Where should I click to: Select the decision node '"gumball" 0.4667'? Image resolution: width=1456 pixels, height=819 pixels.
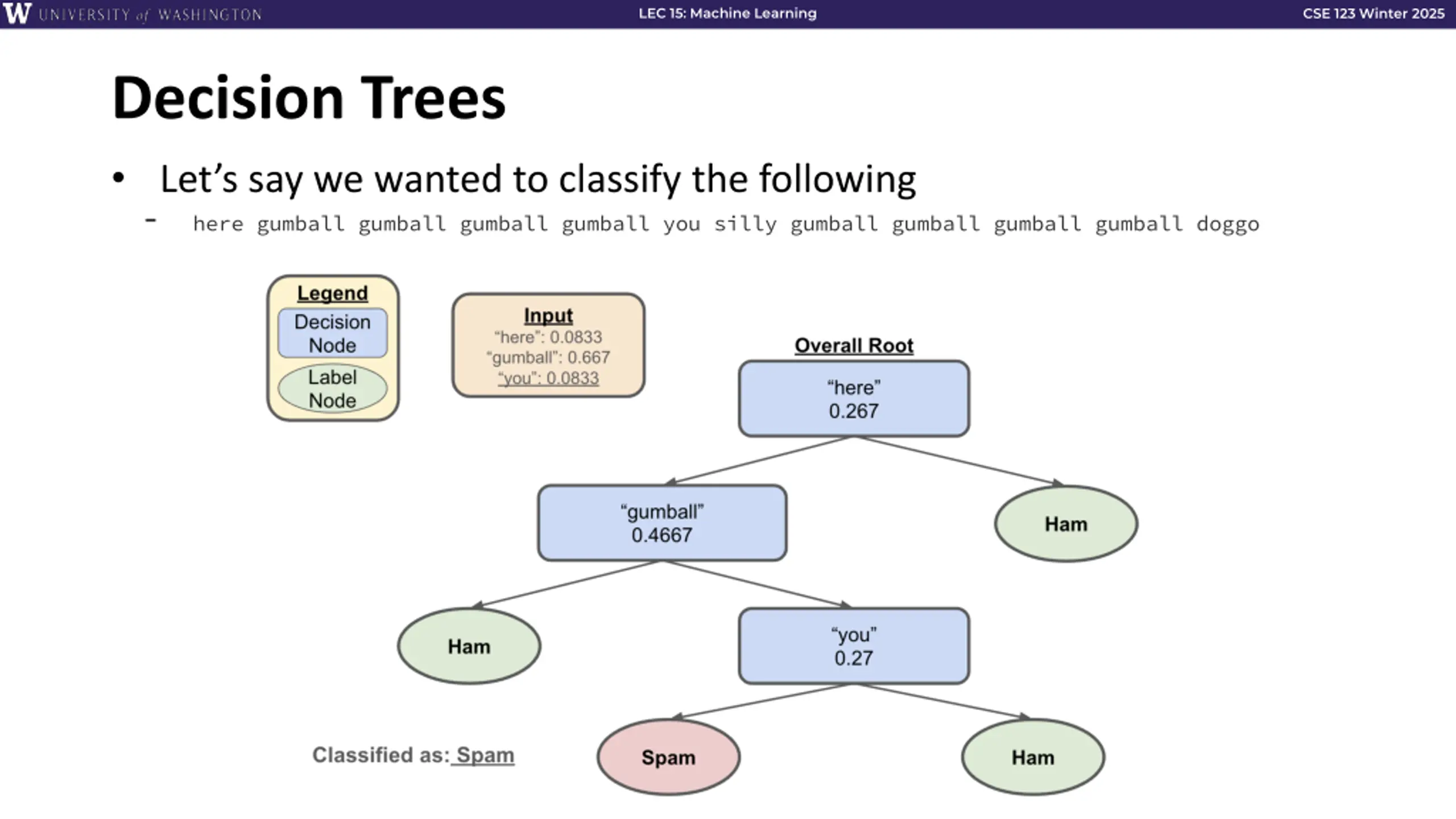(662, 523)
